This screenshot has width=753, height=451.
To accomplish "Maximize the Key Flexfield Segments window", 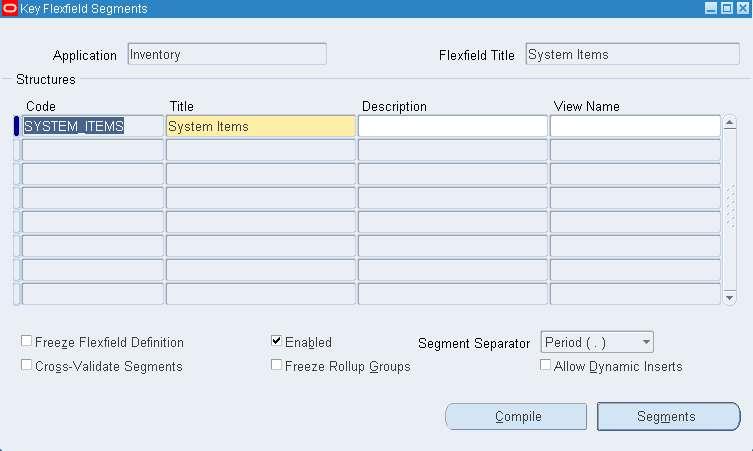I will tap(727, 8).
